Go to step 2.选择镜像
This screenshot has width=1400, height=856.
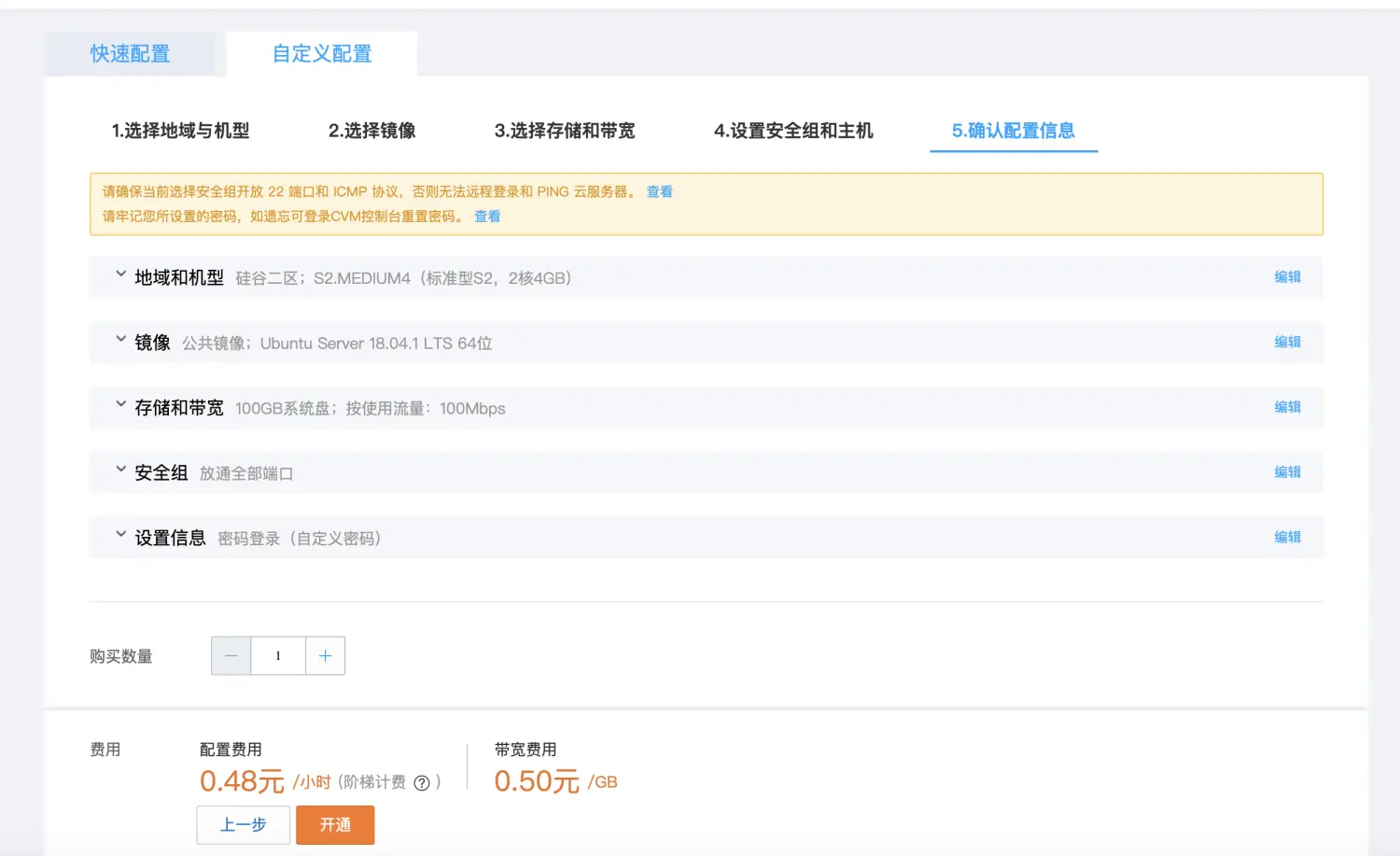pos(371,131)
